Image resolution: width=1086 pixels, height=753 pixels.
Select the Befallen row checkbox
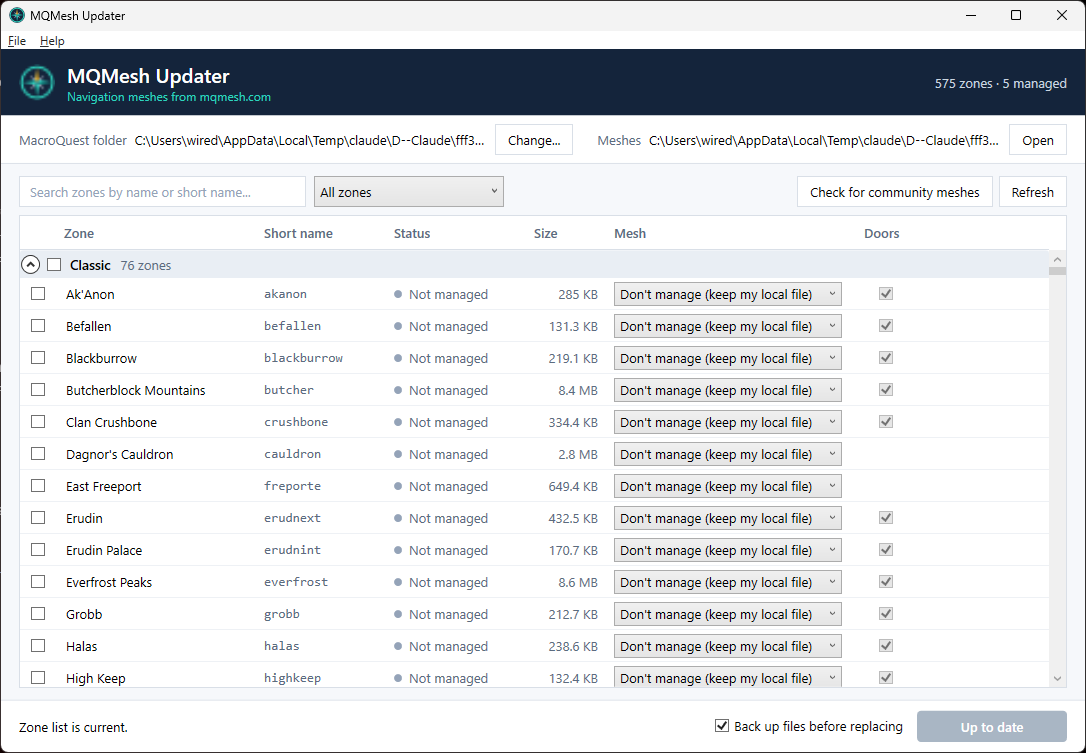pos(38,326)
